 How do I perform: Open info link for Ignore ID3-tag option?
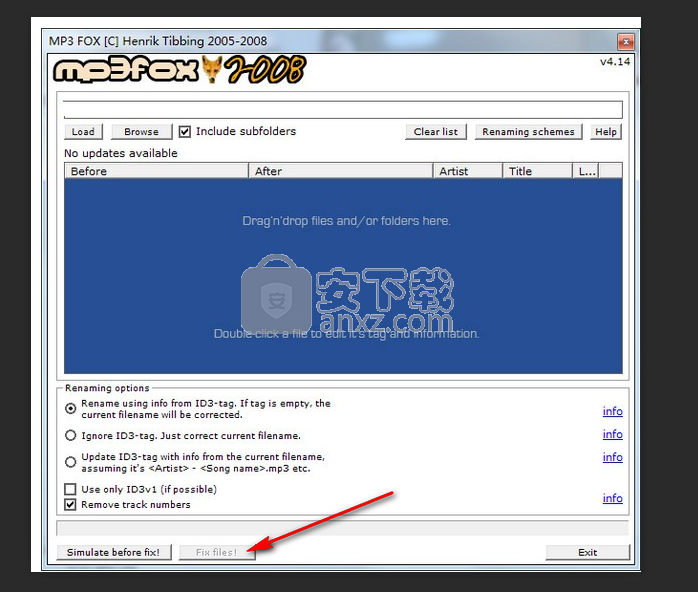613,434
